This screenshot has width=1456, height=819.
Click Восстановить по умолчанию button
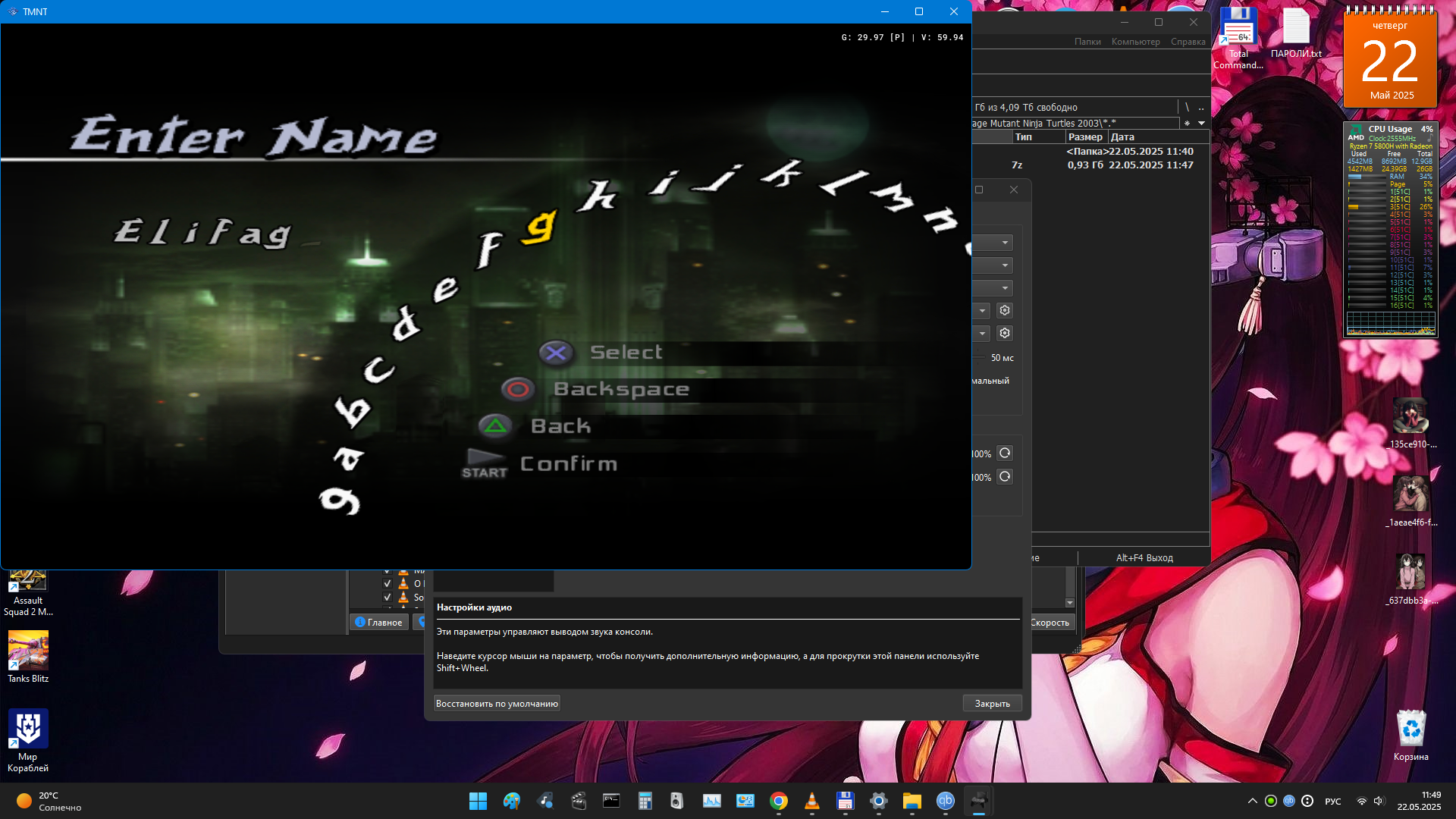(497, 704)
